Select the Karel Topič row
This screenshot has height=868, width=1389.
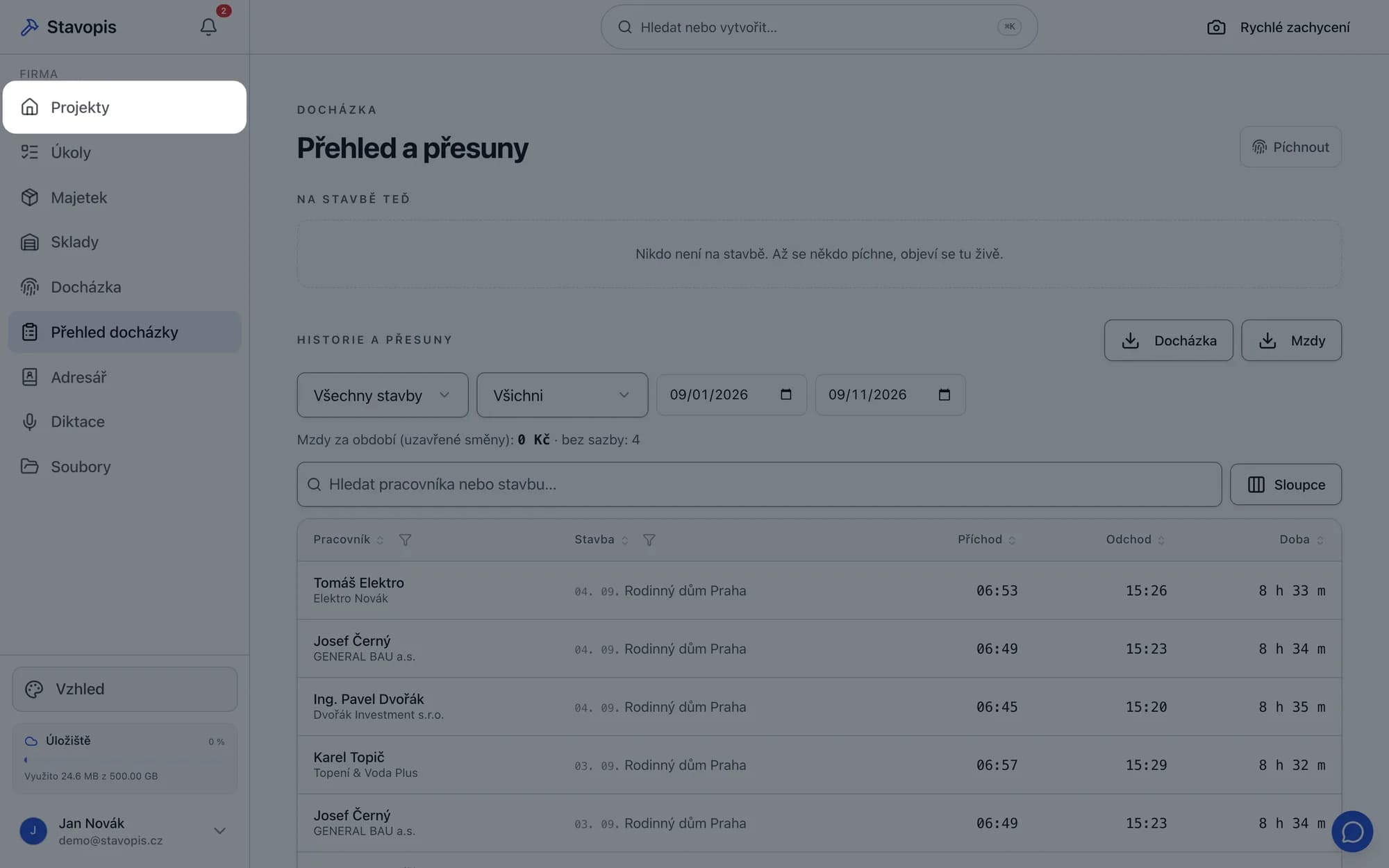819,765
